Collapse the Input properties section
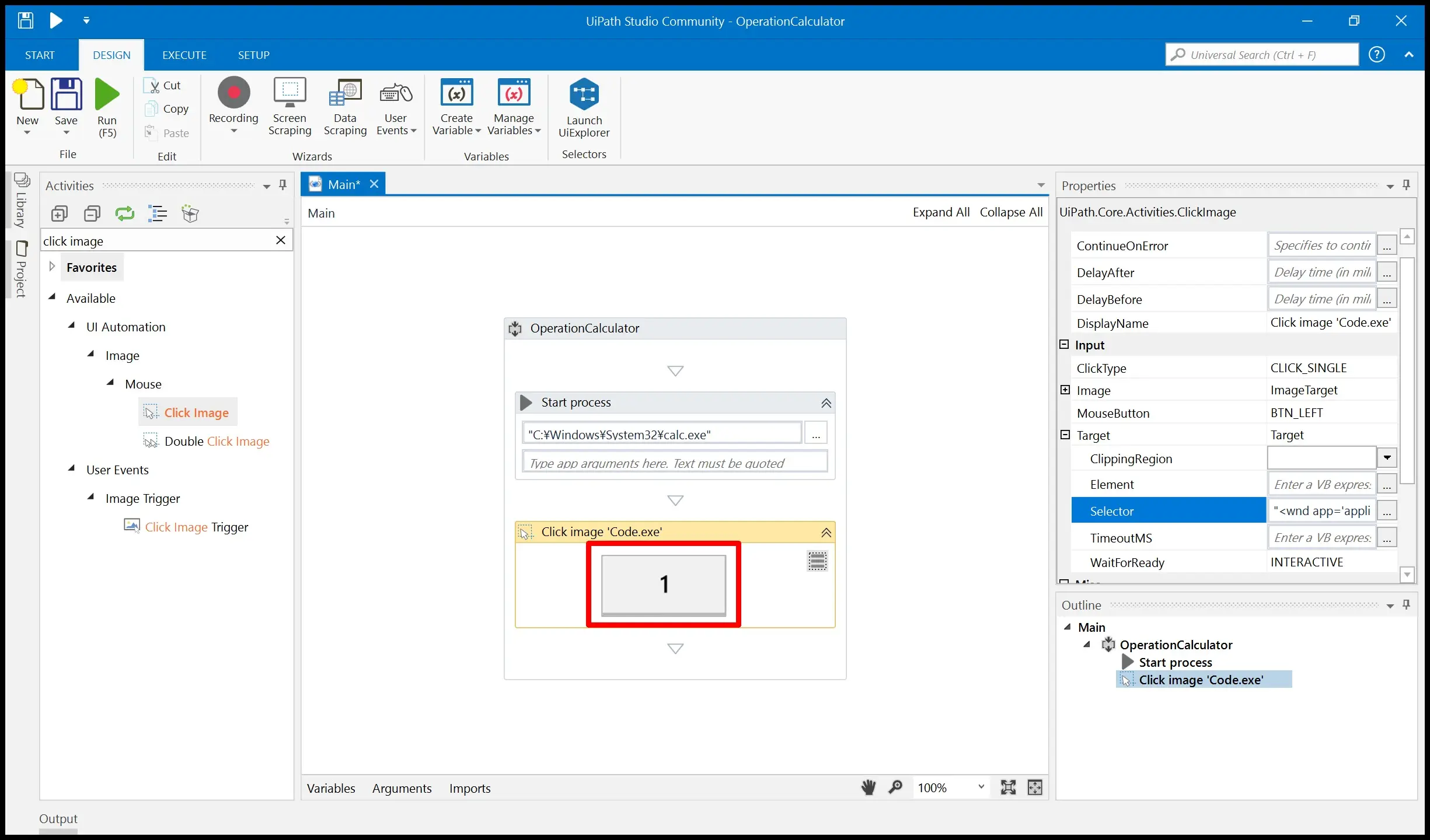This screenshot has width=1430, height=840. (1064, 344)
